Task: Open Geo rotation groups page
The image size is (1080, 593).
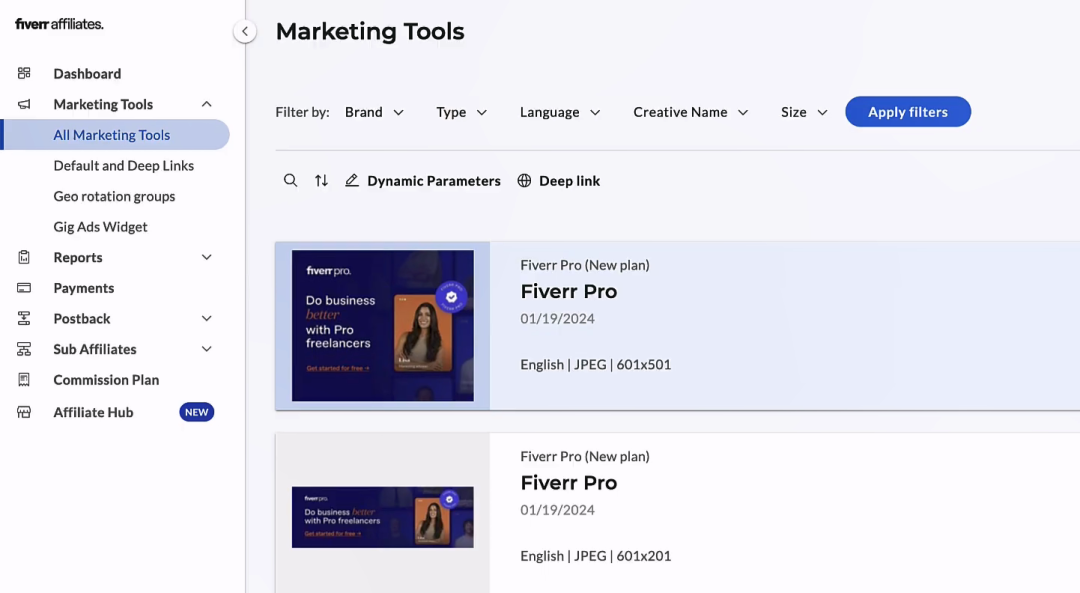Action: 114,196
